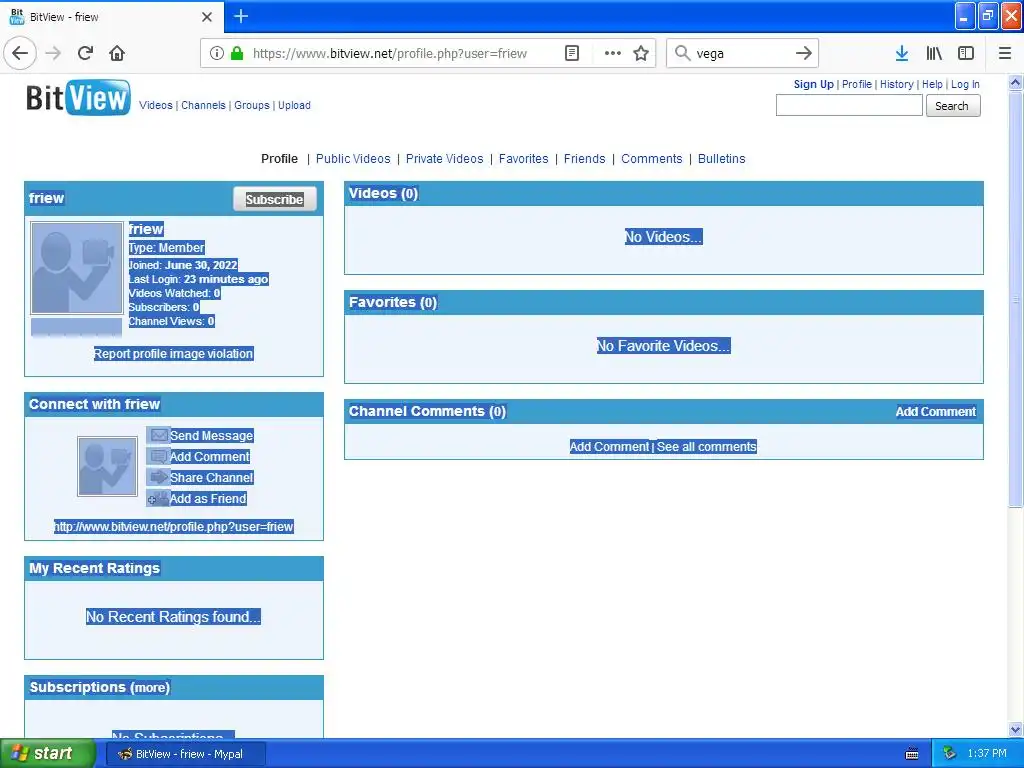Open the library bookmarks icon
The image size is (1024, 768).
pos(934,54)
